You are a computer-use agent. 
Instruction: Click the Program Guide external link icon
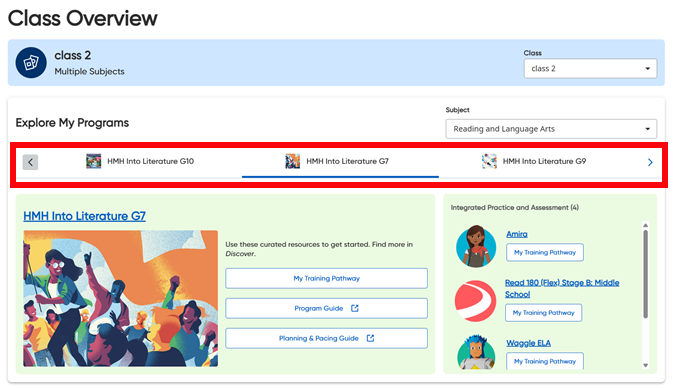355,308
